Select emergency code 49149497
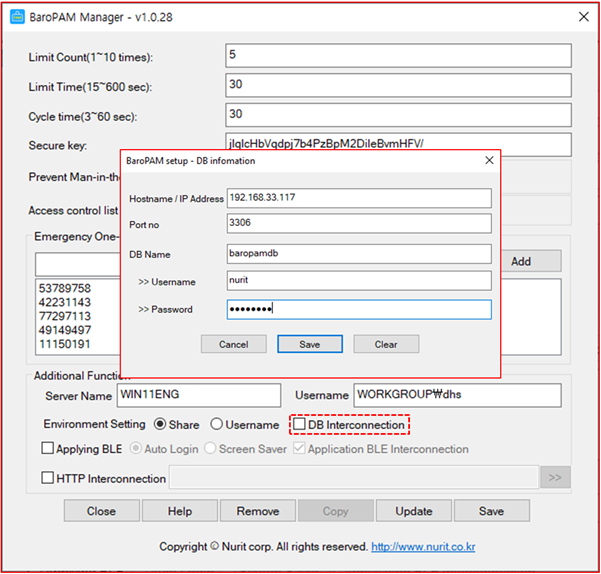Image resolution: width=601 pixels, height=574 pixels. coord(65,330)
